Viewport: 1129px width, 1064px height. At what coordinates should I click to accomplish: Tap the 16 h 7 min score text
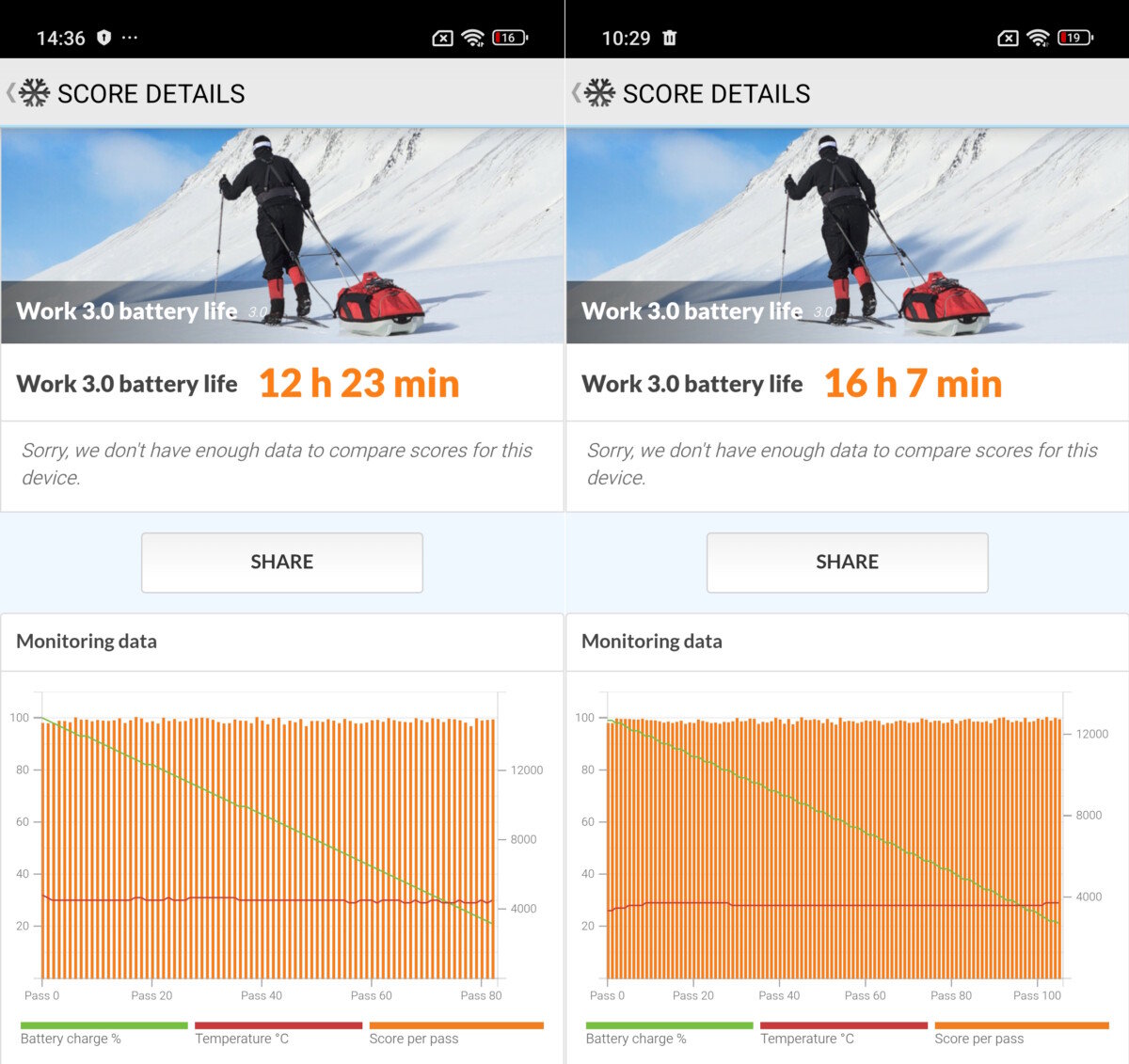[x=913, y=384]
